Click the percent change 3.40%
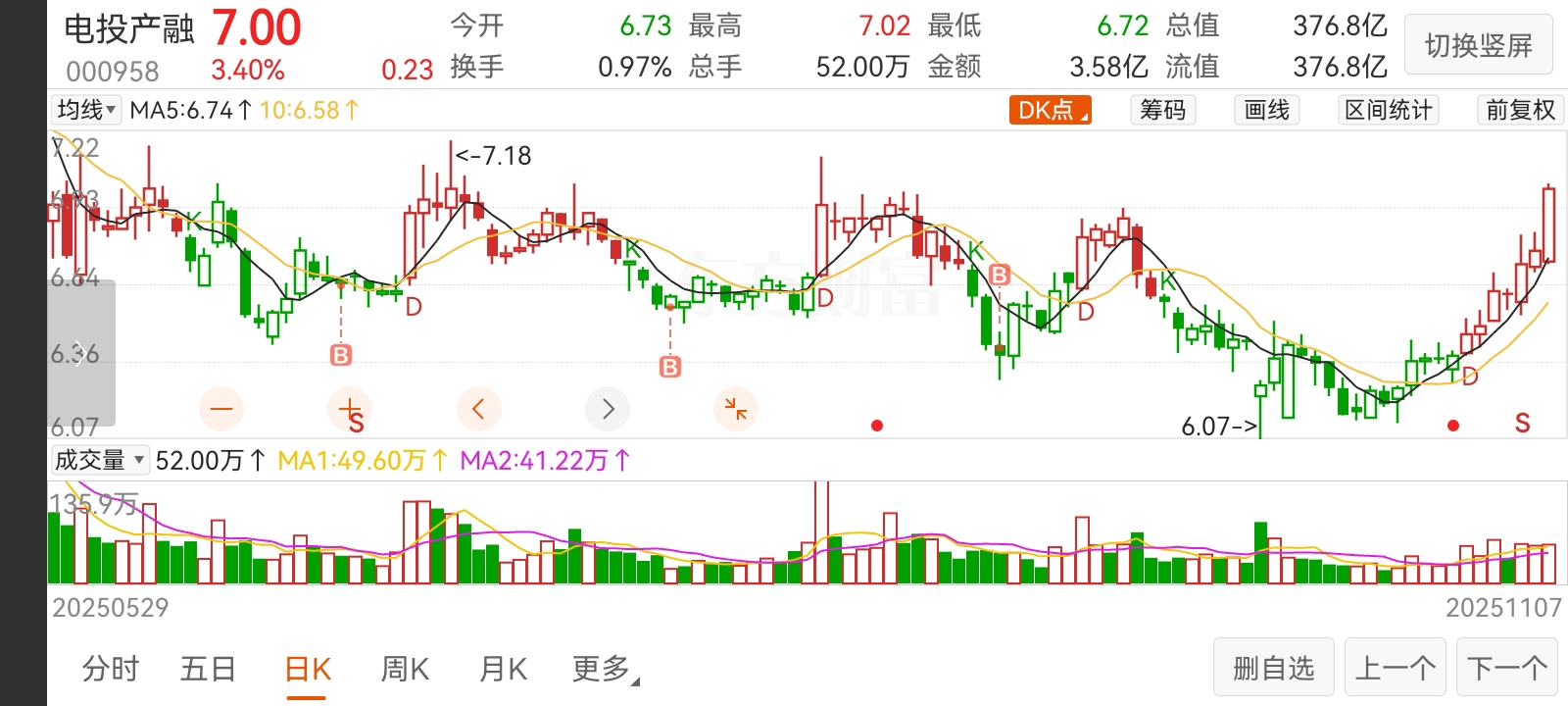 tap(248, 71)
